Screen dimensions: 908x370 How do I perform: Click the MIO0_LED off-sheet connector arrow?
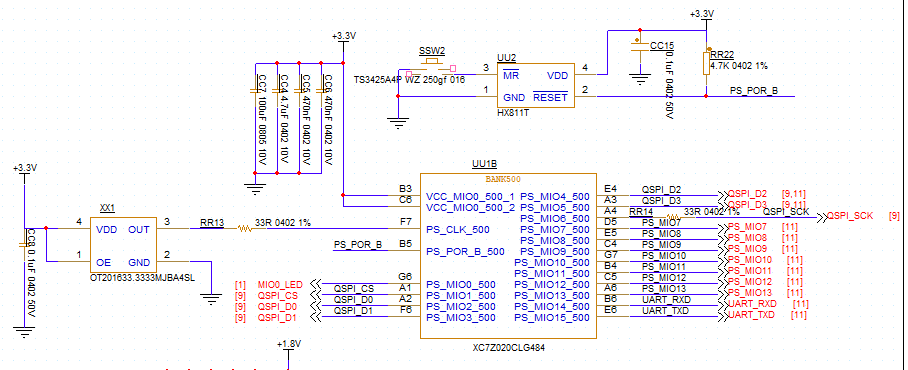(316, 284)
